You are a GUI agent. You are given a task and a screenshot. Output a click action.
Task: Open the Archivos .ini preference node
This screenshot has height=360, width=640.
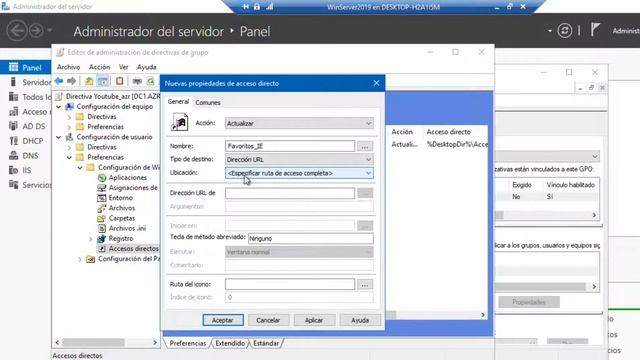pos(127,228)
